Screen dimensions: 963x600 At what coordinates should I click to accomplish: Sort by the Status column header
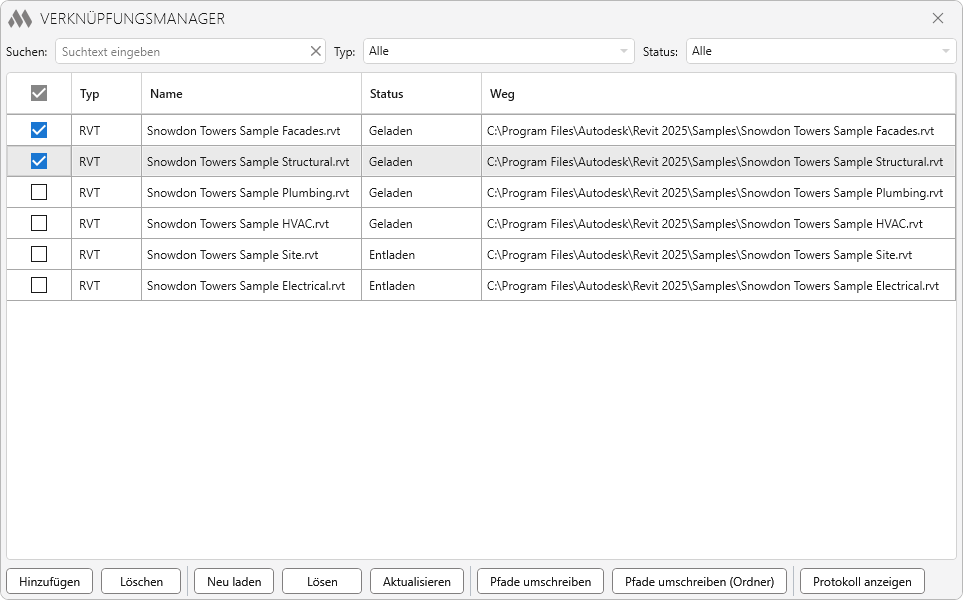coord(420,94)
